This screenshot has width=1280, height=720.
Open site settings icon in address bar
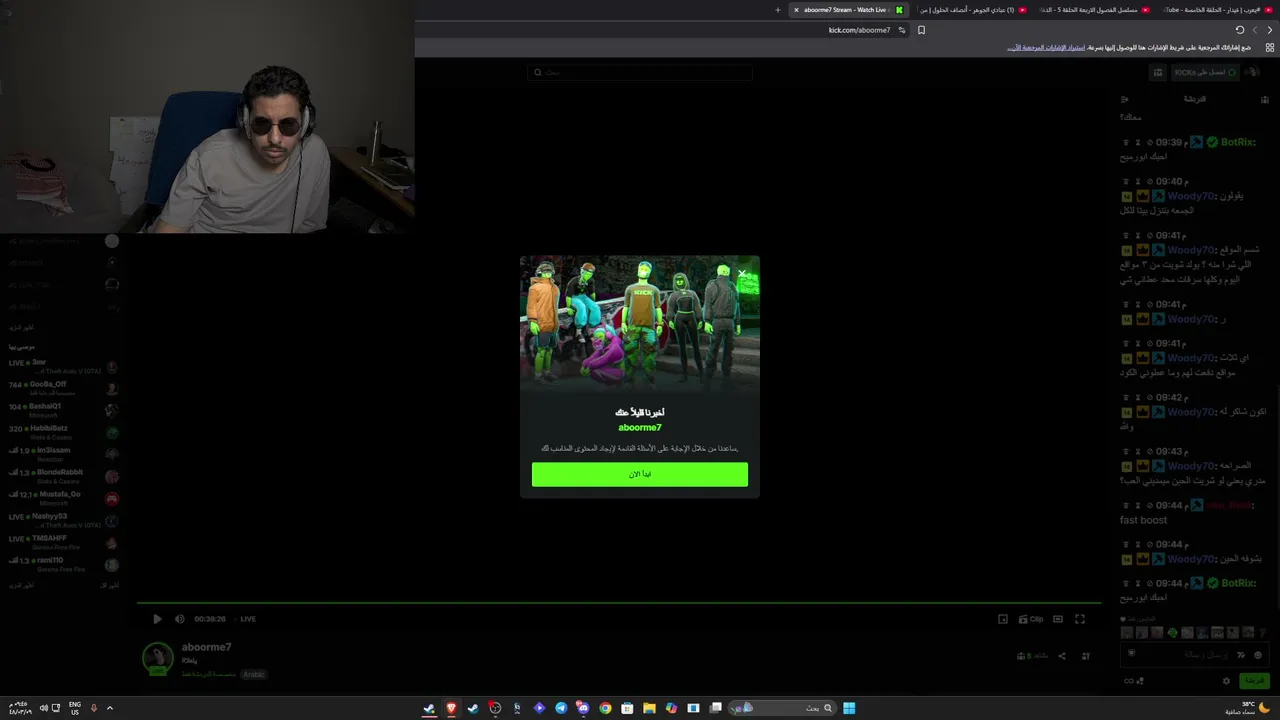pos(901,30)
